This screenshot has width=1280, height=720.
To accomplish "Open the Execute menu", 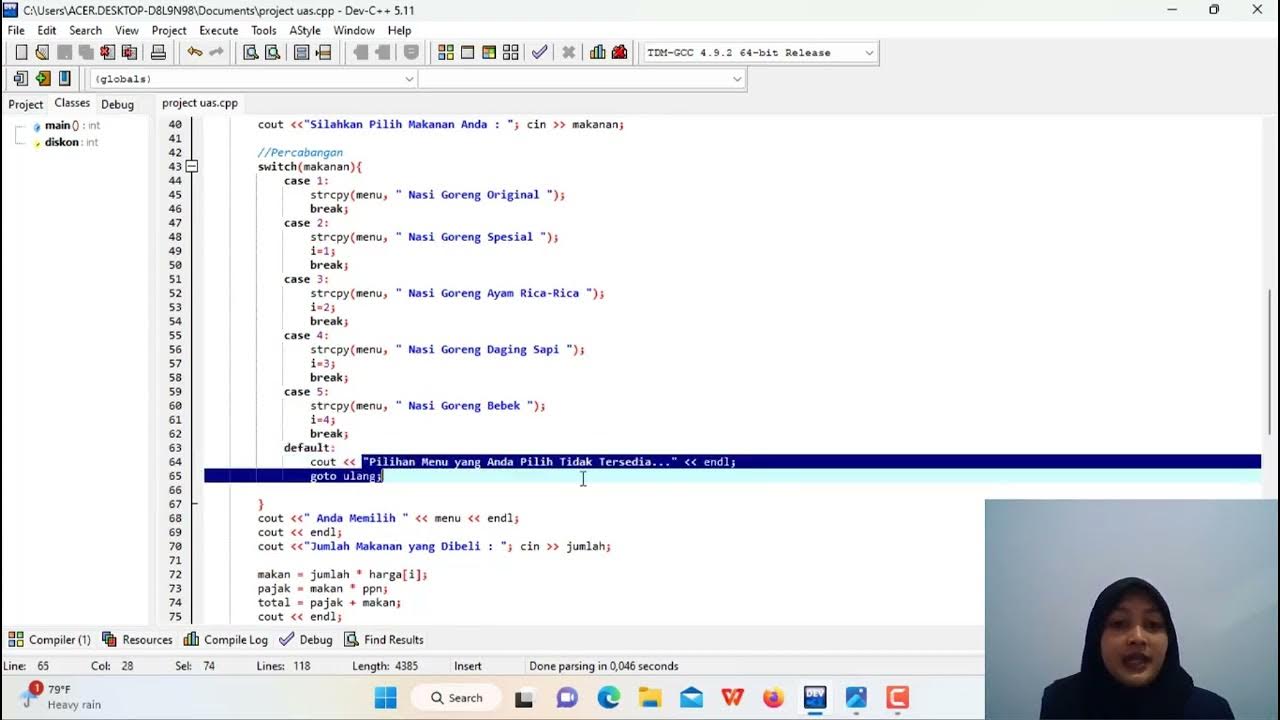I will click(x=219, y=30).
